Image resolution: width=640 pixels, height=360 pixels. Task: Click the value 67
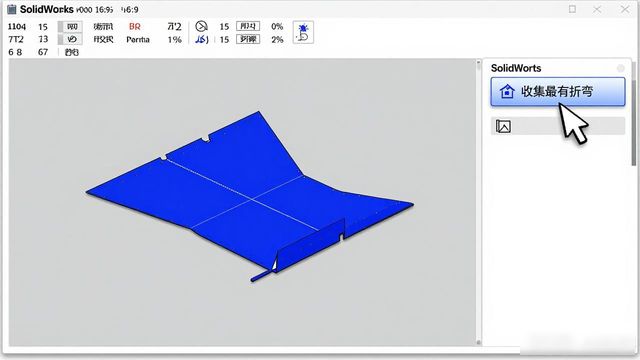click(x=43, y=52)
